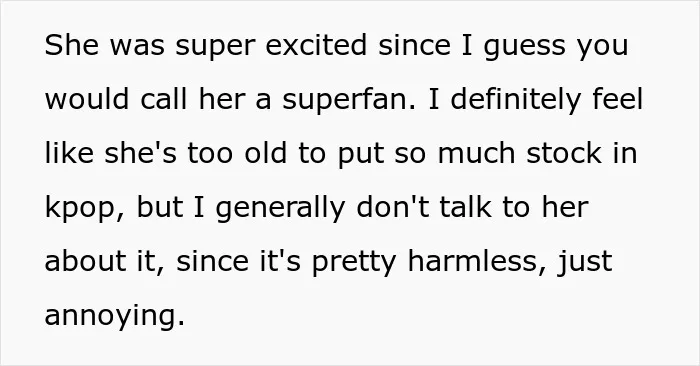Click the word "she's" in the third line

coord(141,153)
